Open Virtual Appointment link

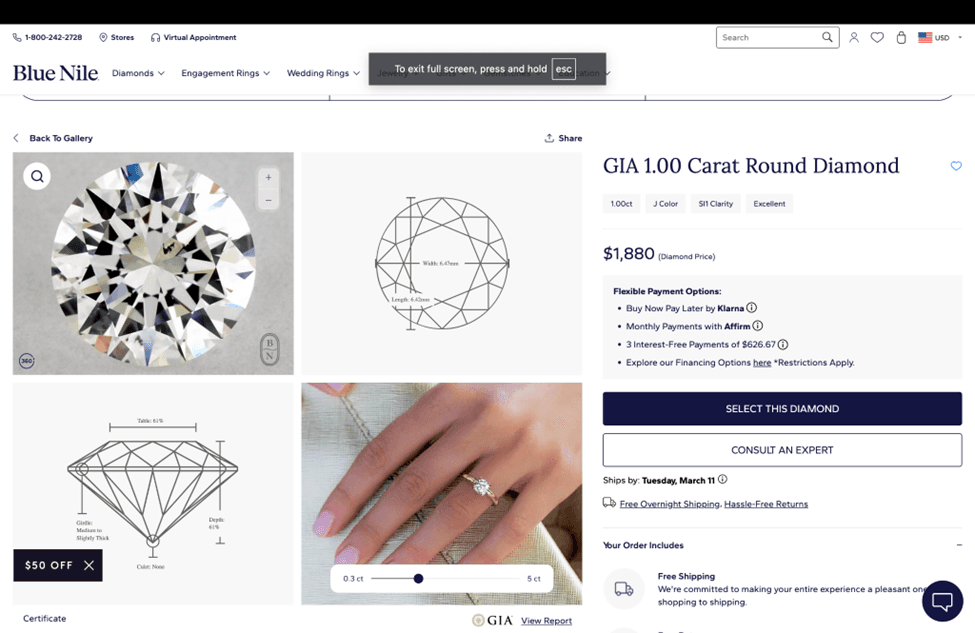click(x=193, y=37)
